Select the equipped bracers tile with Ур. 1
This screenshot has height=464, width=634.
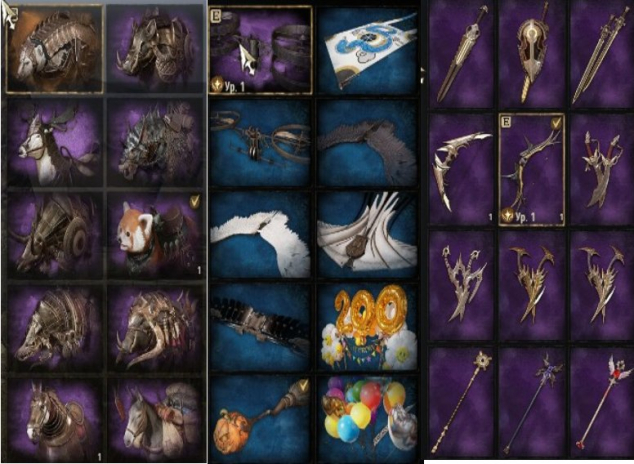click(x=261, y=50)
